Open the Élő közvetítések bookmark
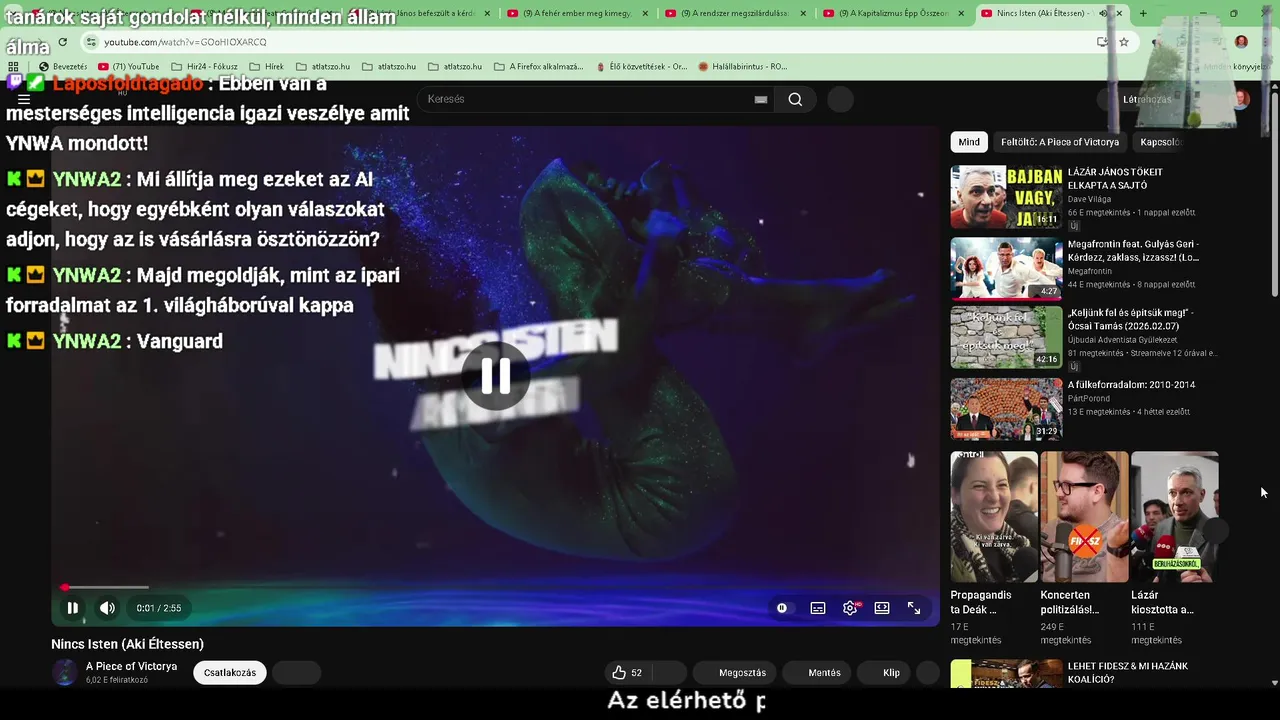 pyautogui.click(x=642, y=67)
